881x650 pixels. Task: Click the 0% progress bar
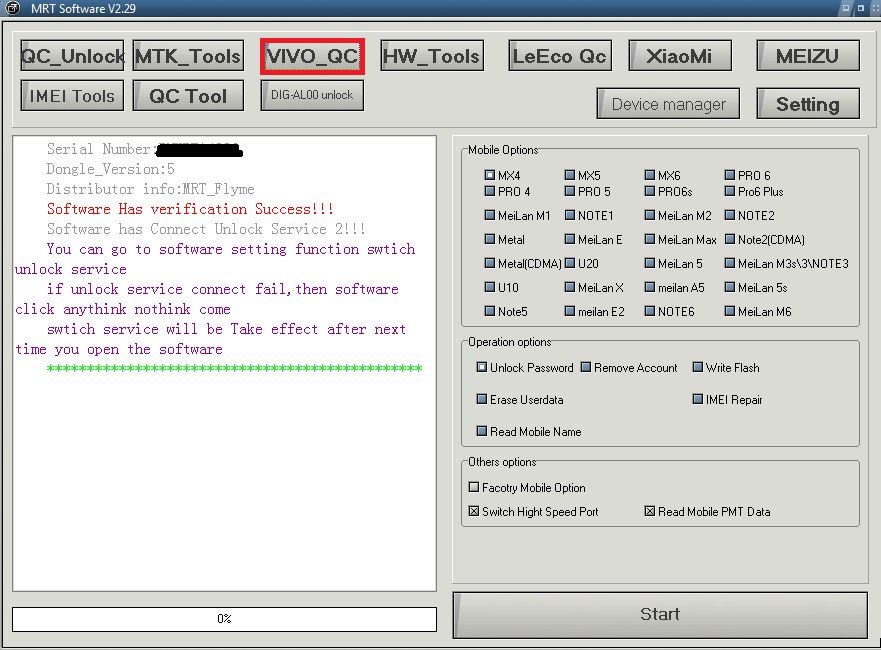click(224, 619)
